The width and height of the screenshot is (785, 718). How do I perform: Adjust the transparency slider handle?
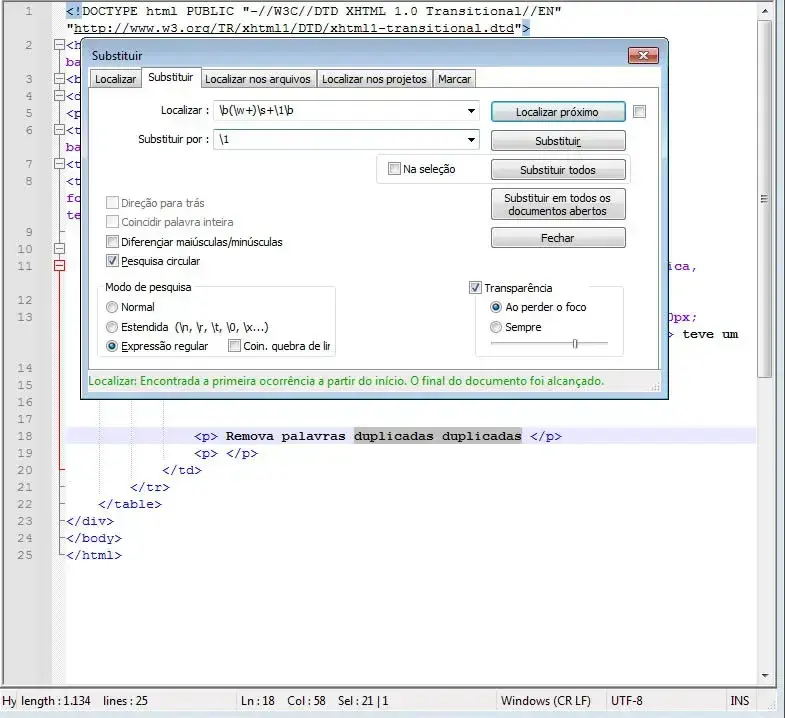click(574, 344)
